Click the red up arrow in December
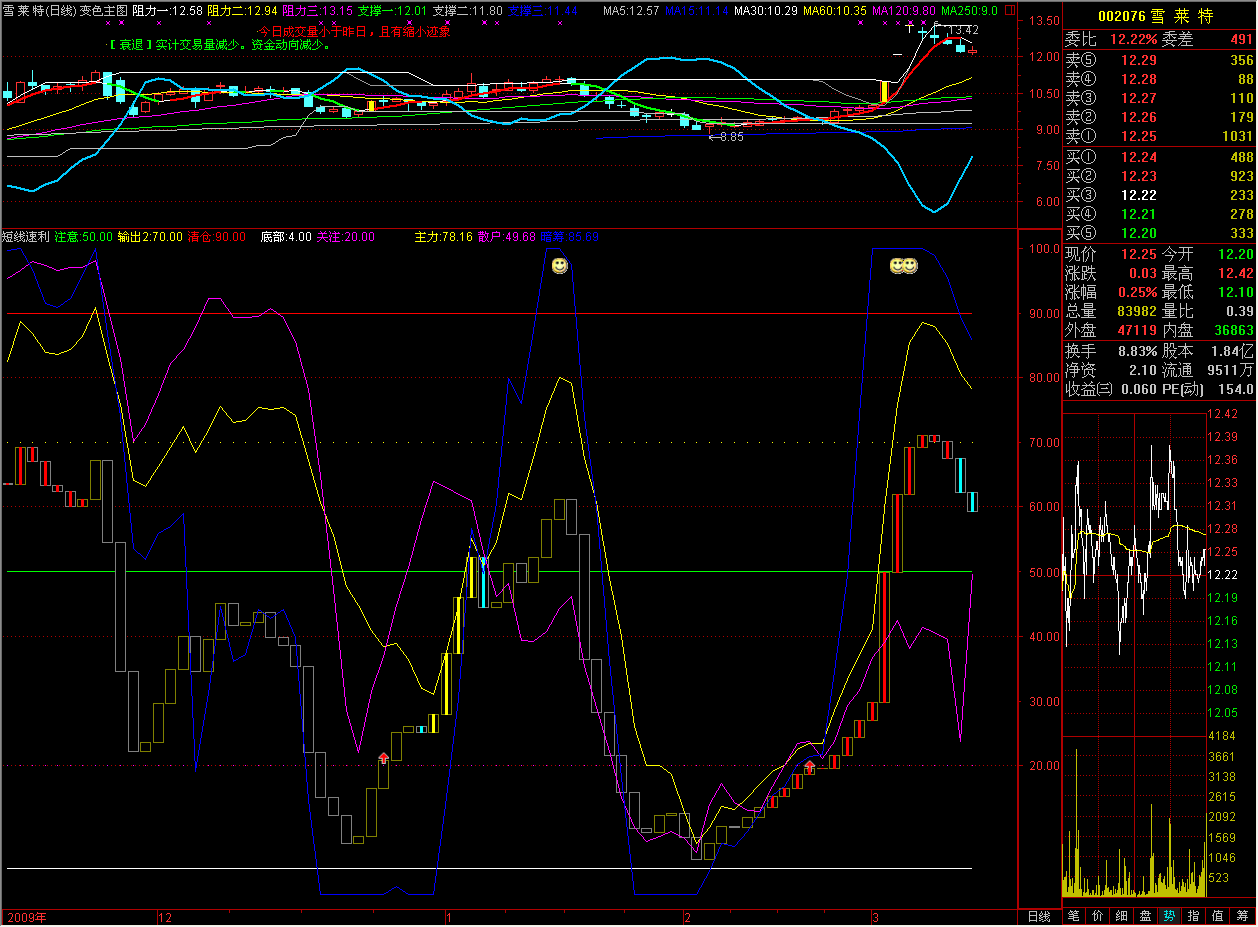Screen dimensions: 1258x927 [x=383, y=759]
